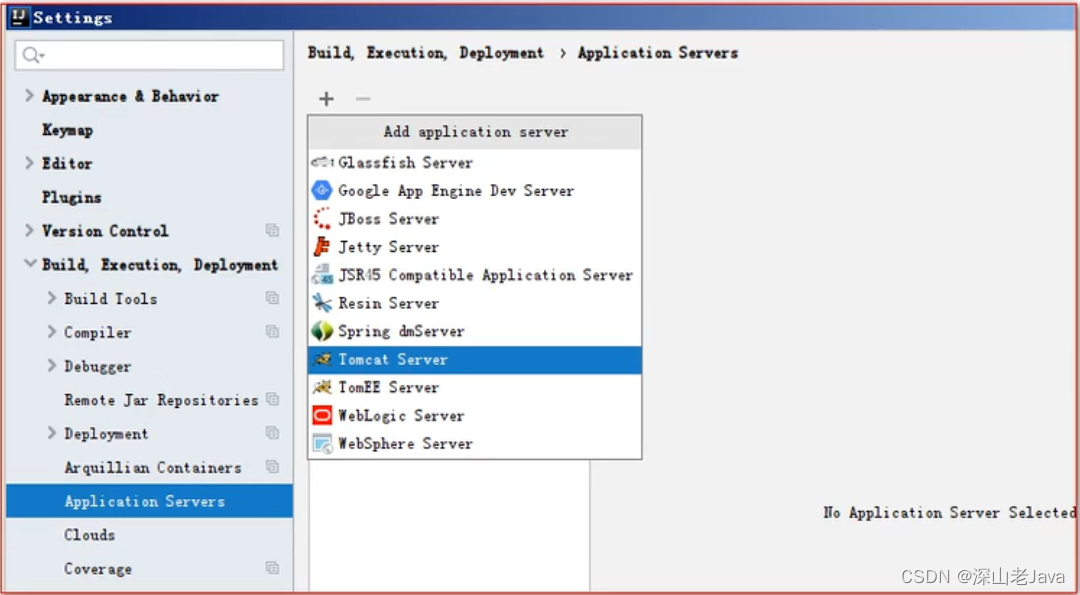Choose JSR45 Compatible Application Server
Image resolution: width=1080 pixels, height=595 pixels.
[475, 275]
